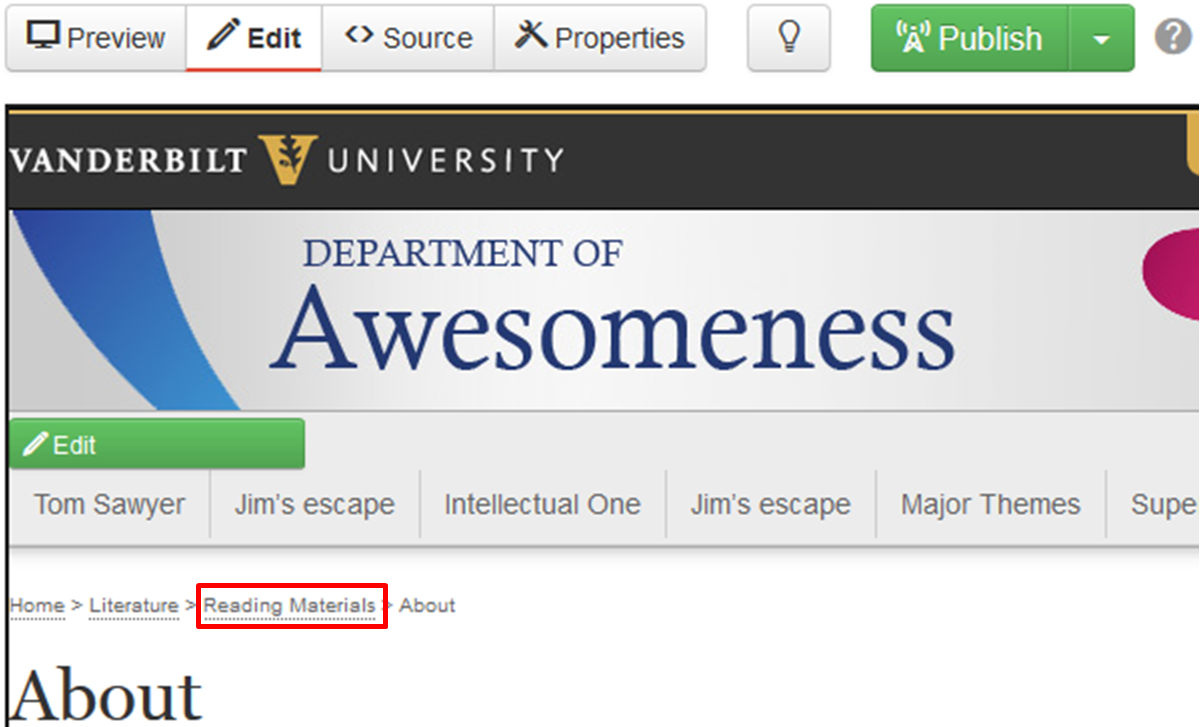
Task: Click the green Edit button above navigation
Action: 156,445
